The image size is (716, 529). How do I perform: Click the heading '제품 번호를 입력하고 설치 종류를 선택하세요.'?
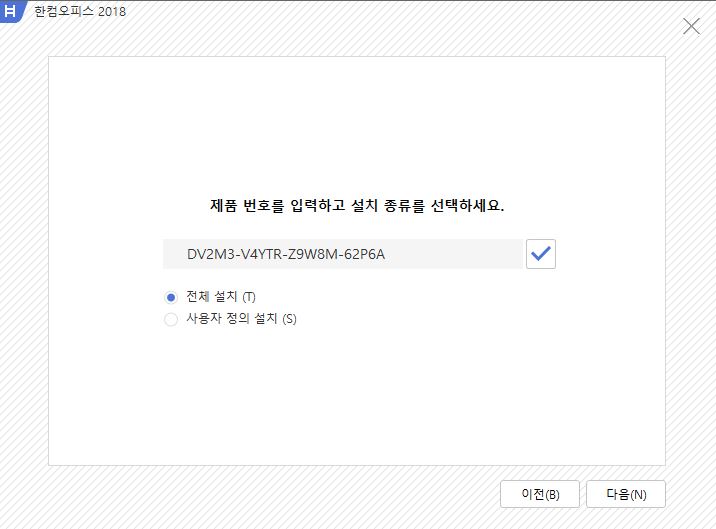357,206
